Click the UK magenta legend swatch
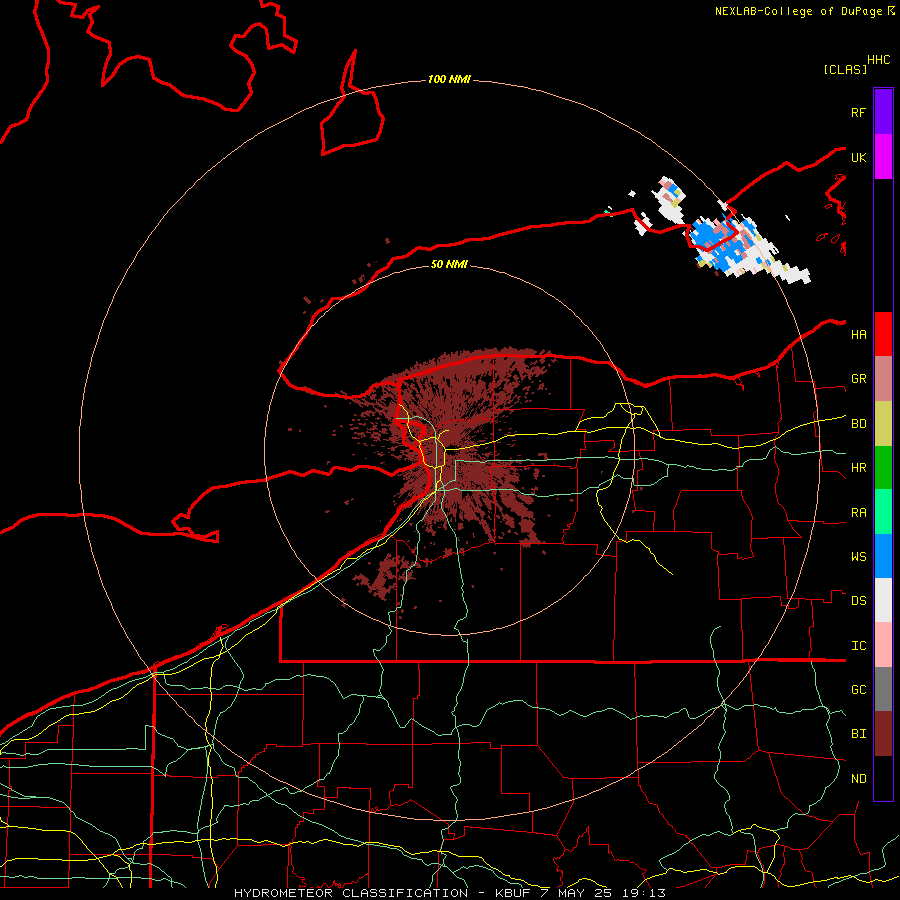The image size is (900, 900). pyautogui.click(x=883, y=157)
